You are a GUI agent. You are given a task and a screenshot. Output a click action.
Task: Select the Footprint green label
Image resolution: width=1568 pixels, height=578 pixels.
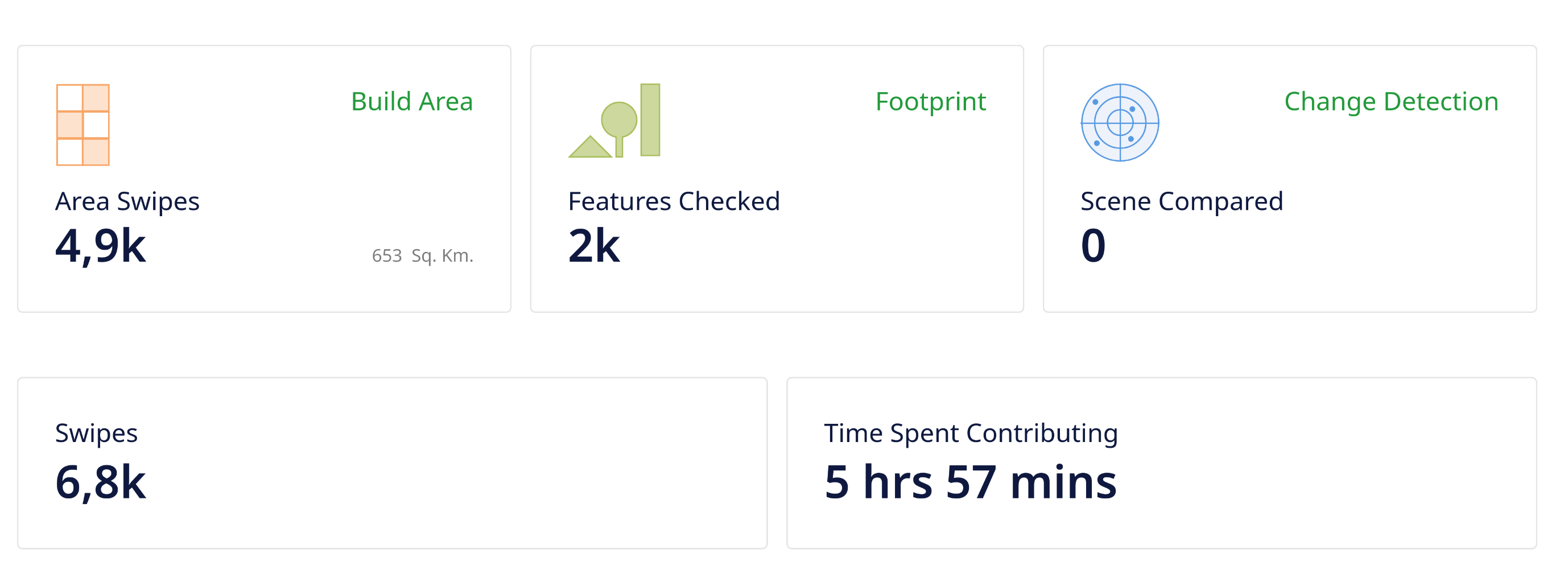tap(931, 101)
